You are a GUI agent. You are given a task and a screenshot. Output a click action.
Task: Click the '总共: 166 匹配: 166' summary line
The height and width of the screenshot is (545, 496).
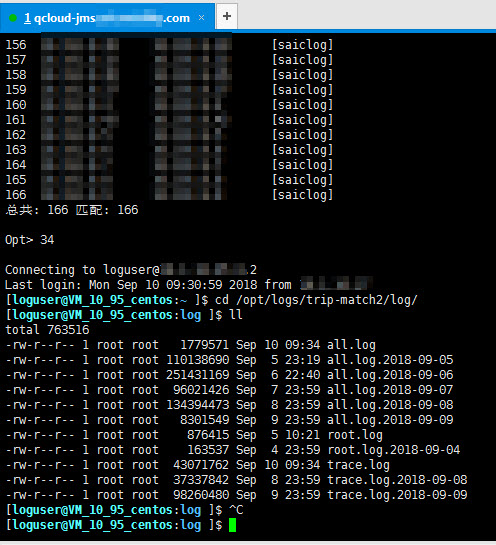pos(72,210)
